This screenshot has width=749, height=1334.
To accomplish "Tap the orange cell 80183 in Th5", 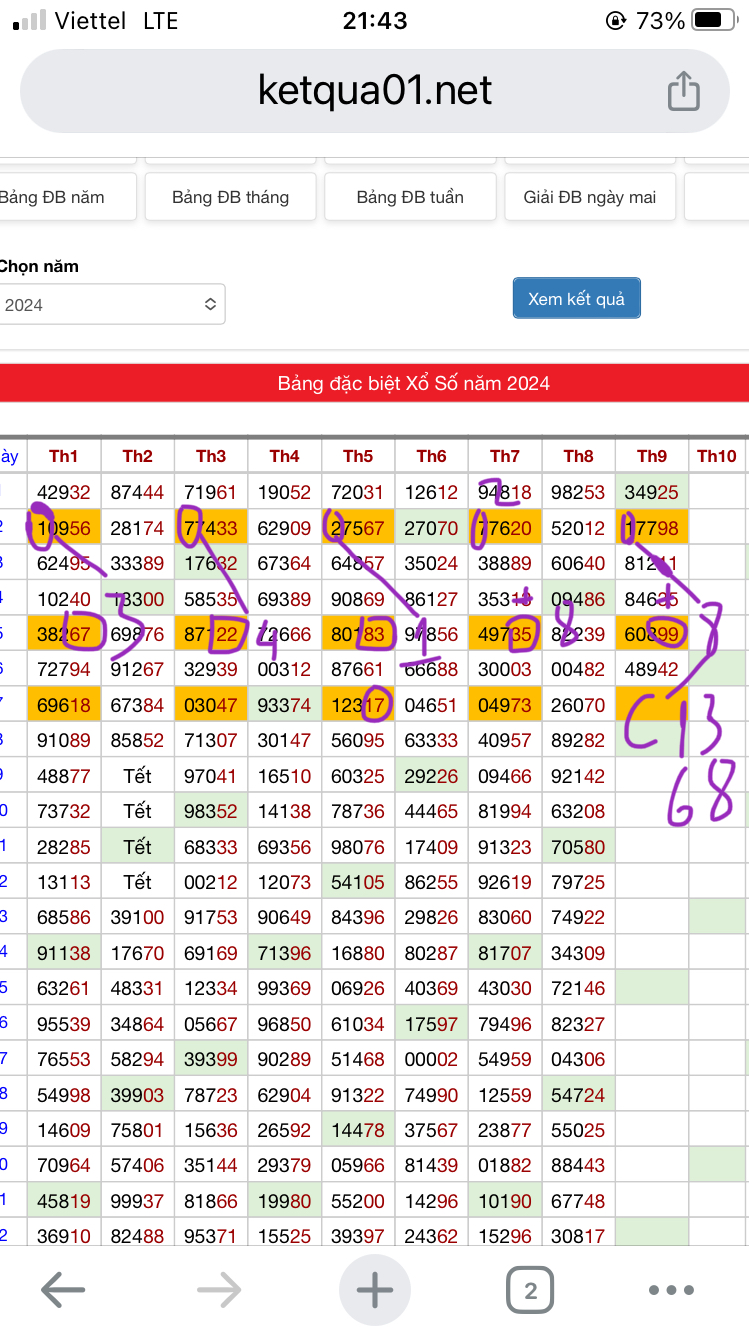I will point(358,633).
